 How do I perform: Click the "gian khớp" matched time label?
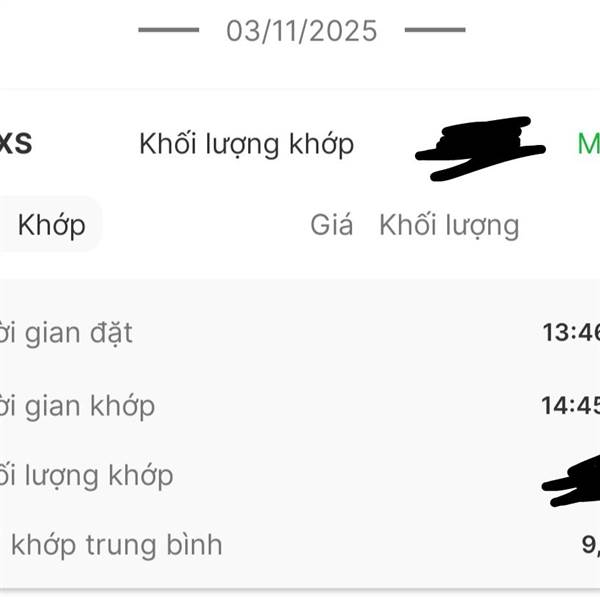tap(79, 406)
